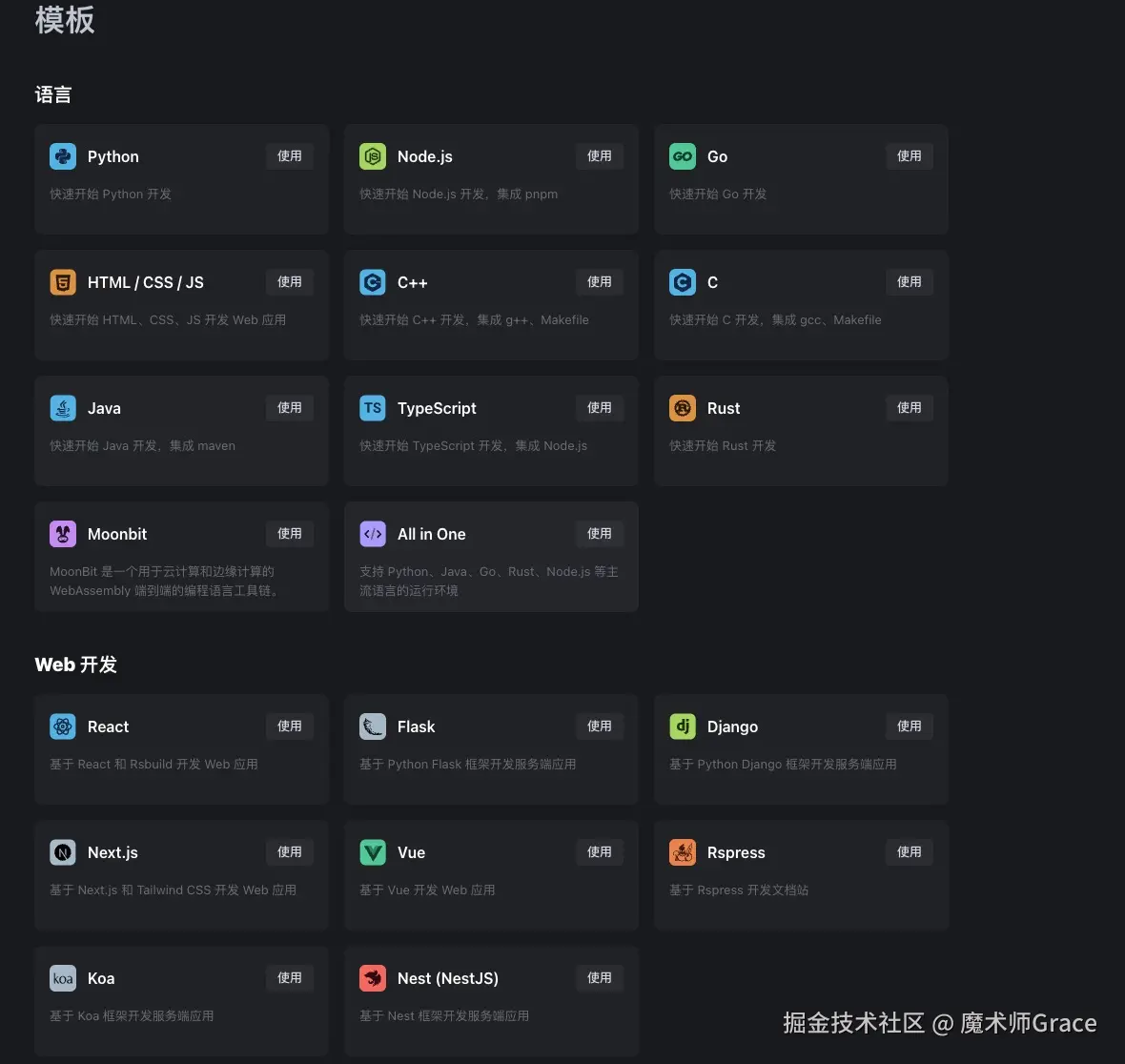Click 使用 on the Moonbit card
The height and width of the screenshot is (1064, 1125).
pos(290,534)
